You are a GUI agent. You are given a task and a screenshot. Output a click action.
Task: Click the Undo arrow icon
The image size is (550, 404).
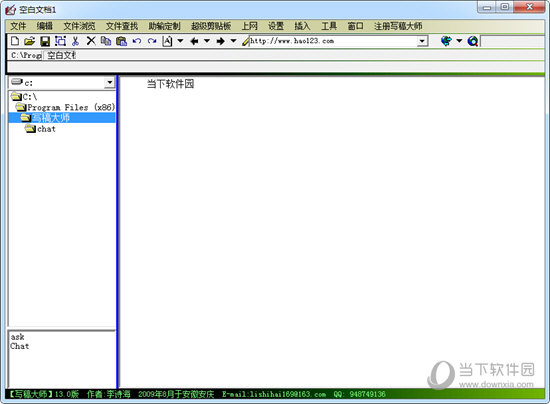tap(137, 41)
